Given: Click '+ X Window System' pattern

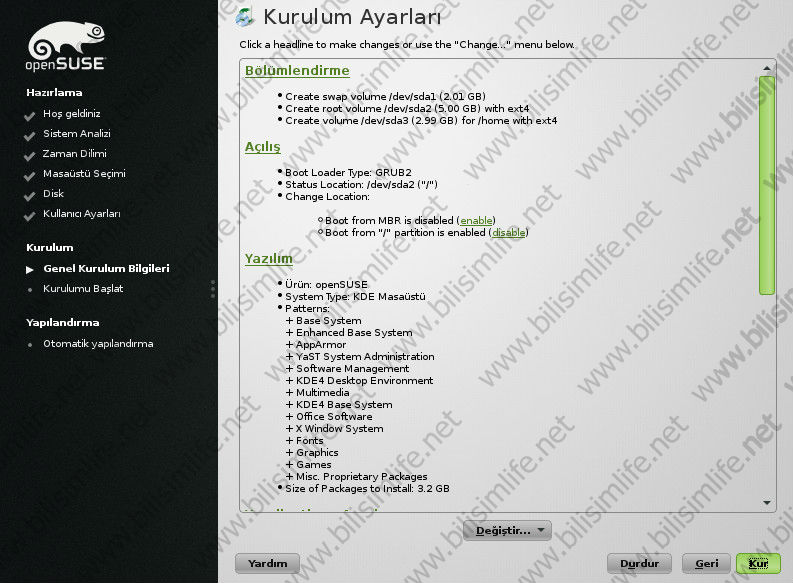Looking at the screenshot, I should (x=335, y=429).
